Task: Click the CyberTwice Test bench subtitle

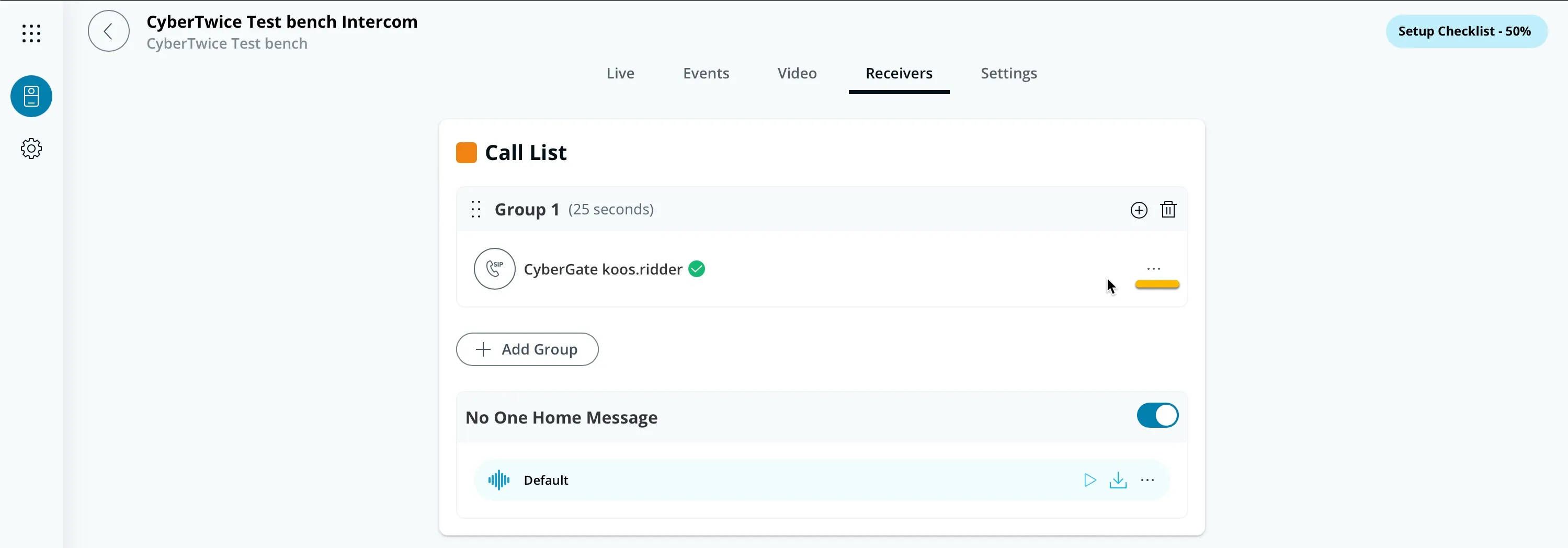Action: tap(226, 44)
